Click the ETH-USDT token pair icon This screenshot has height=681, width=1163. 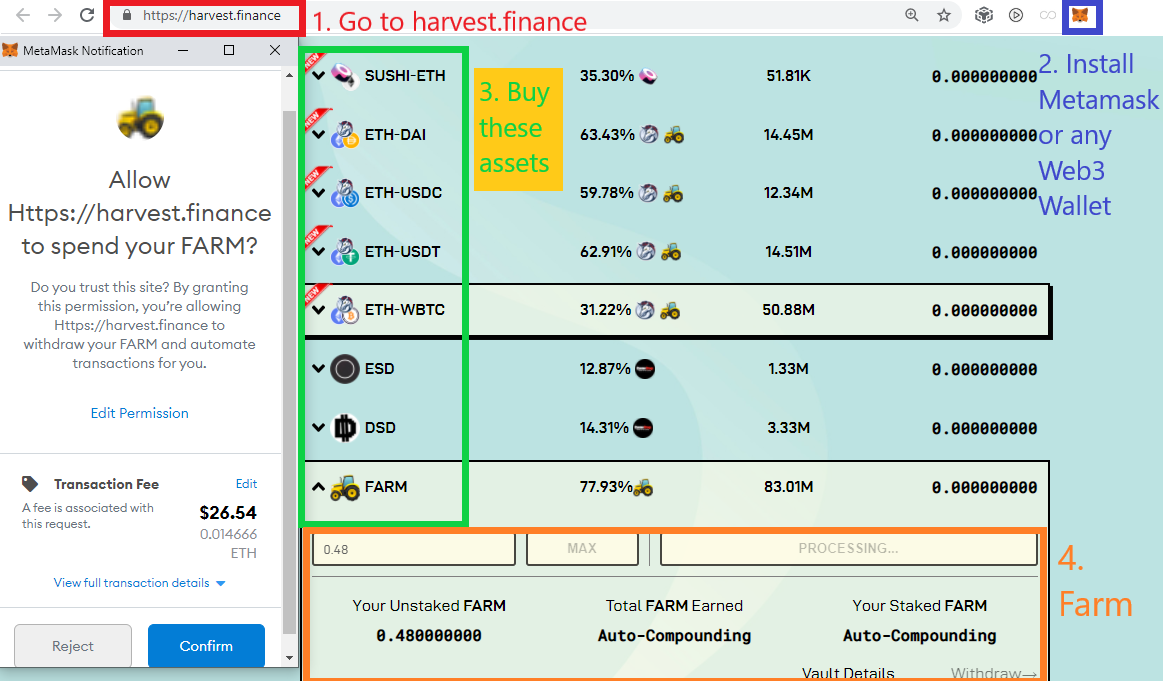(x=344, y=251)
